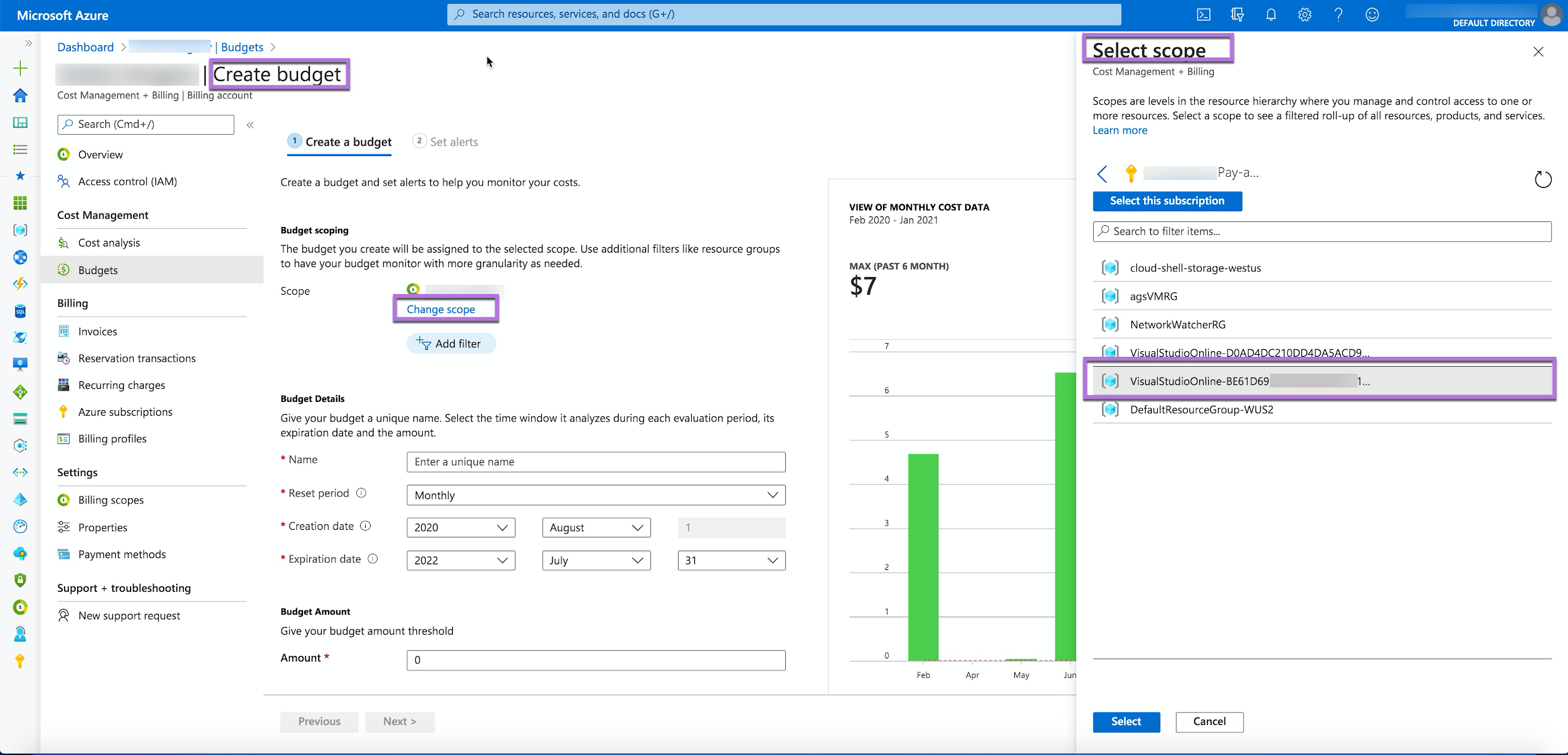This screenshot has height=755, width=1568.
Task: Choose the DefaultResourceGroup-WUS2 row
Action: [1322, 410]
